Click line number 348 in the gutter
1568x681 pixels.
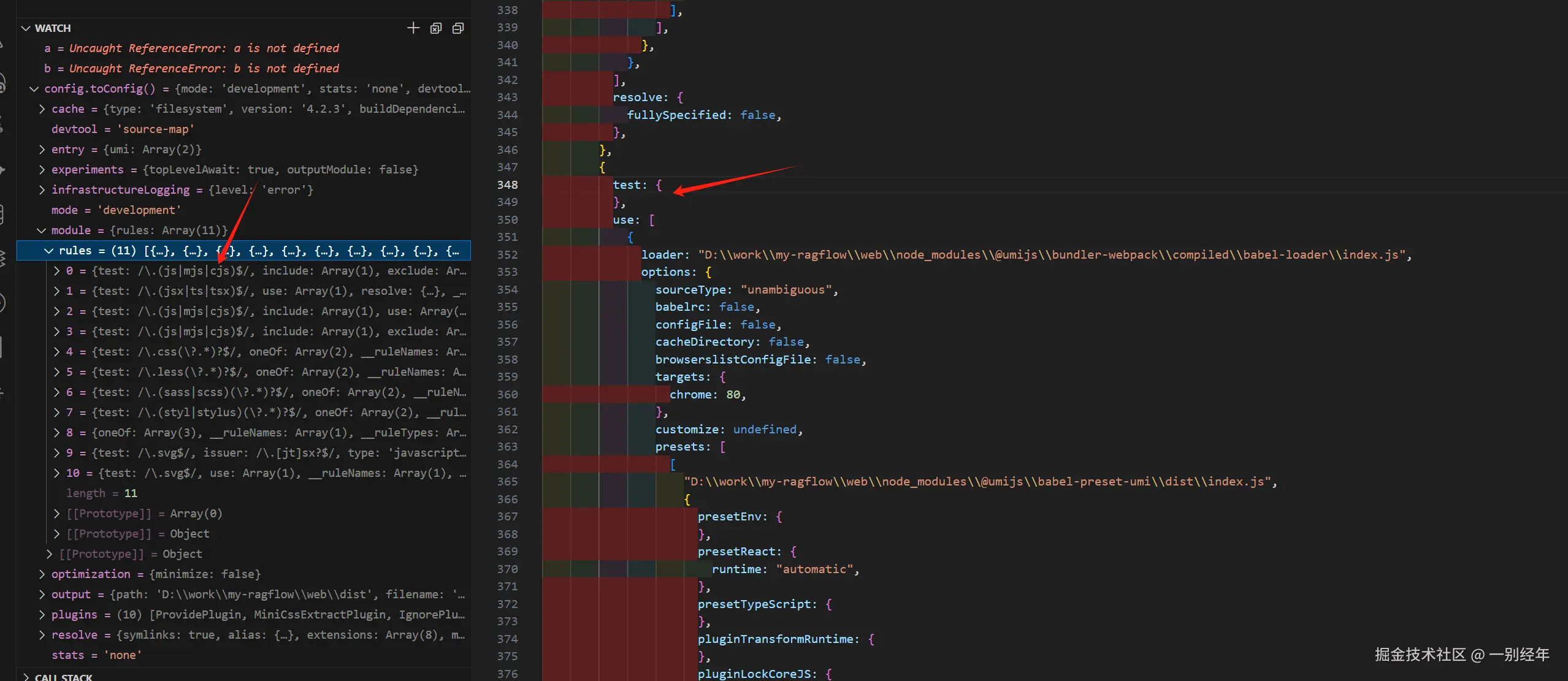(x=507, y=185)
